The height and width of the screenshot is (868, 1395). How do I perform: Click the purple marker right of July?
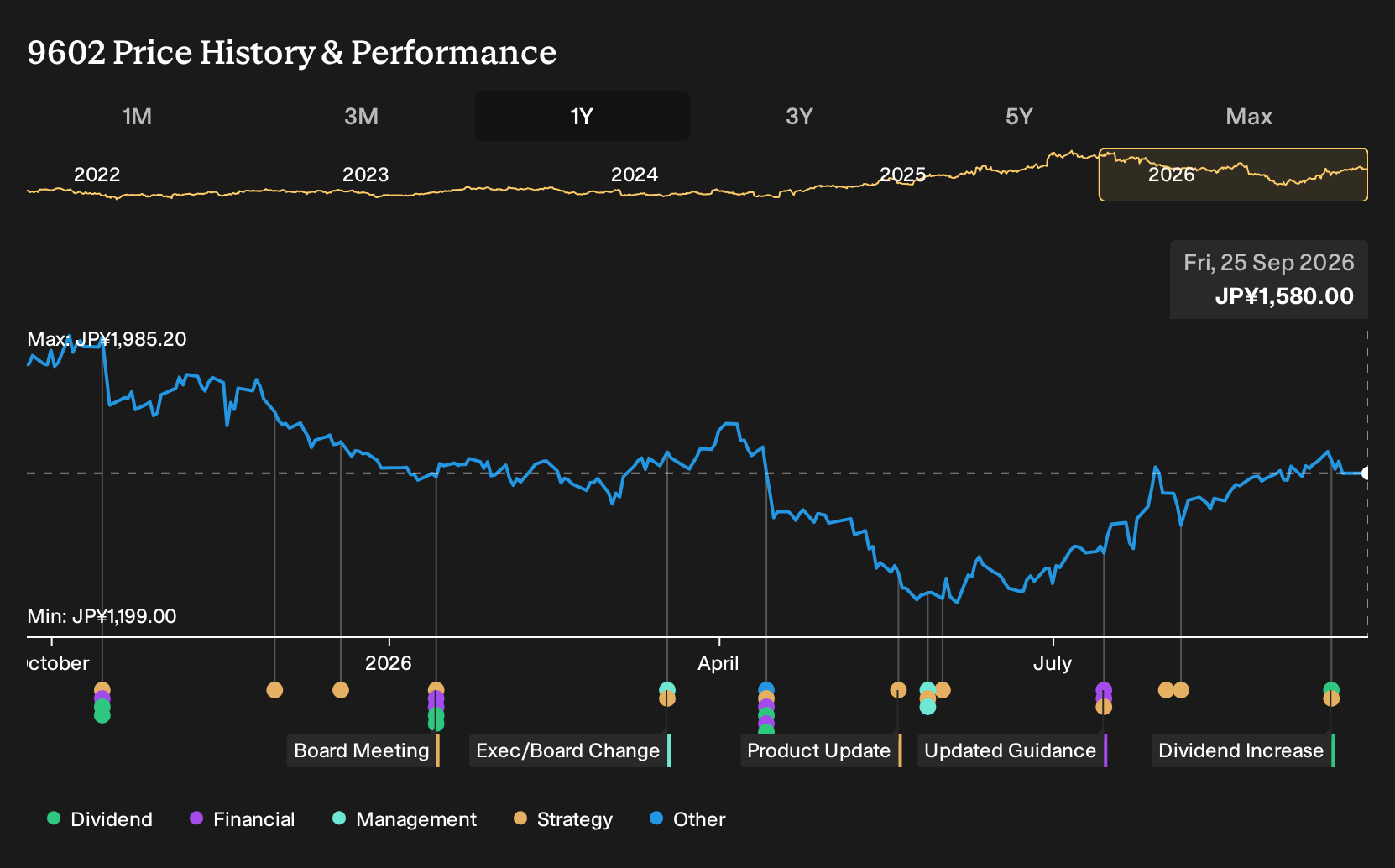coord(1104,690)
